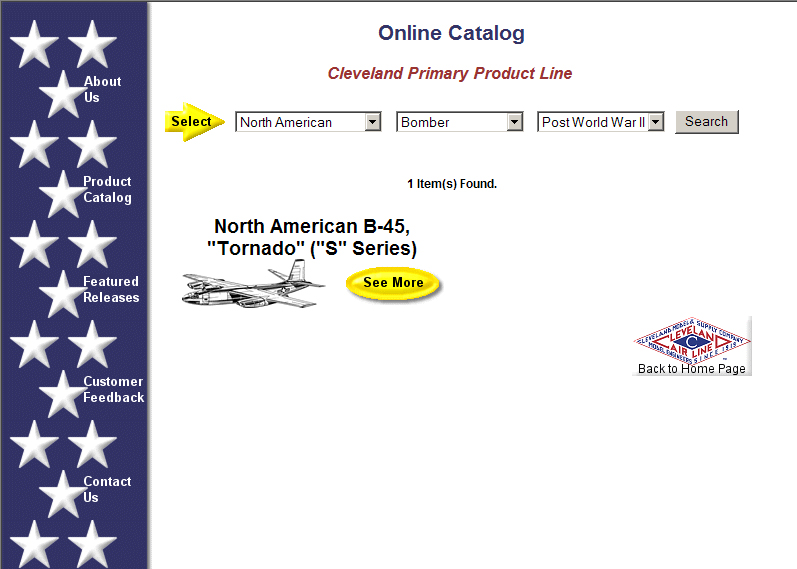This screenshot has width=797, height=569.
Task: Open the Customer Feedback sidebar link
Action: coord(113,390)
